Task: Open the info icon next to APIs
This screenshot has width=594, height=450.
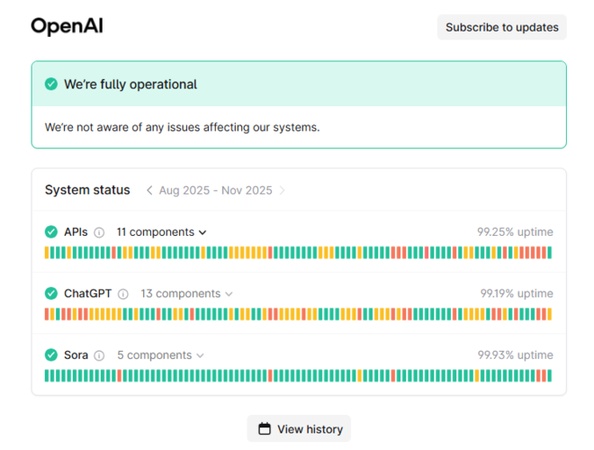Action: click(x=99, y=232)
